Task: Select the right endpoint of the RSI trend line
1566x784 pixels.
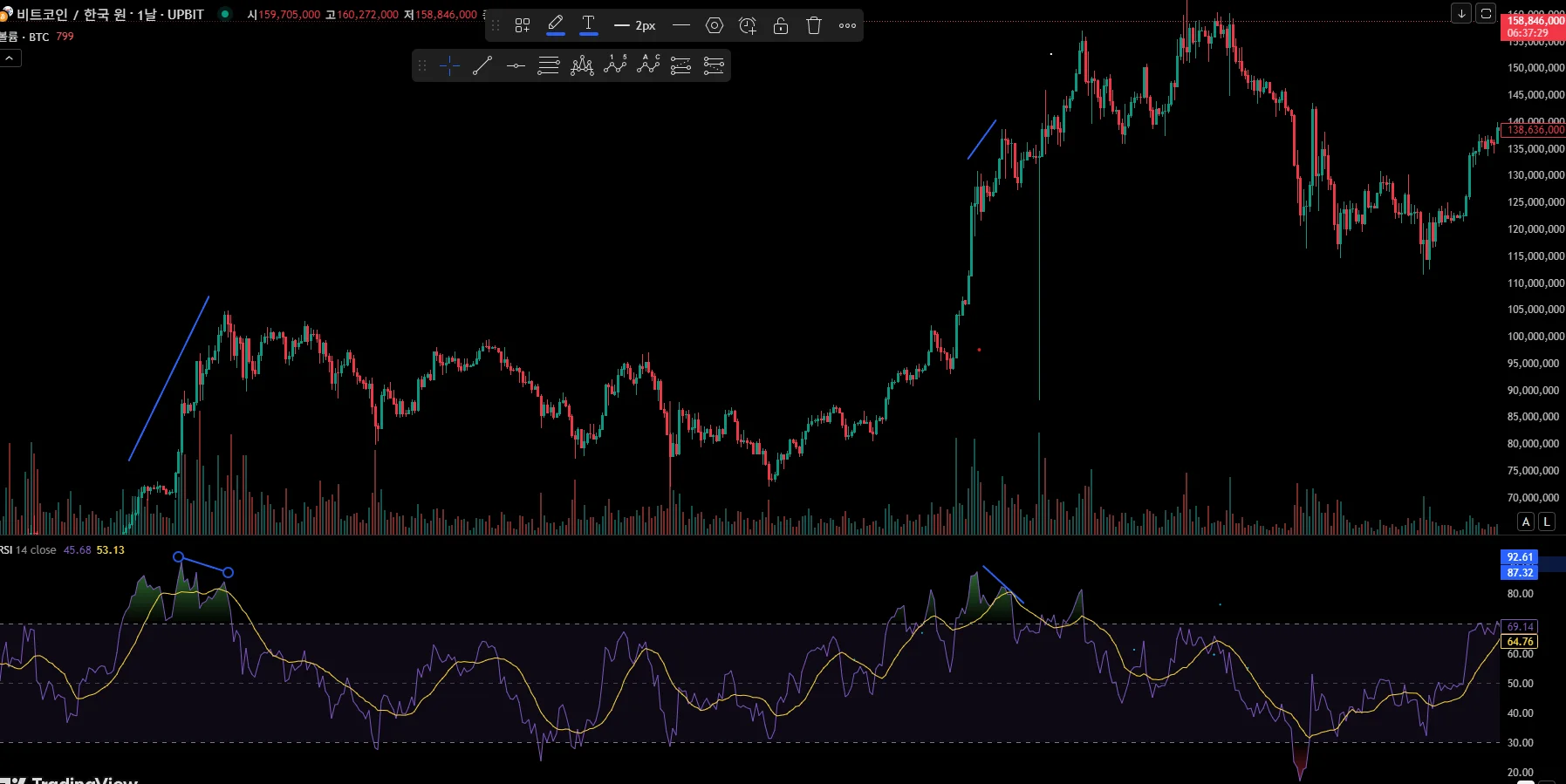Action: (229, 572)
